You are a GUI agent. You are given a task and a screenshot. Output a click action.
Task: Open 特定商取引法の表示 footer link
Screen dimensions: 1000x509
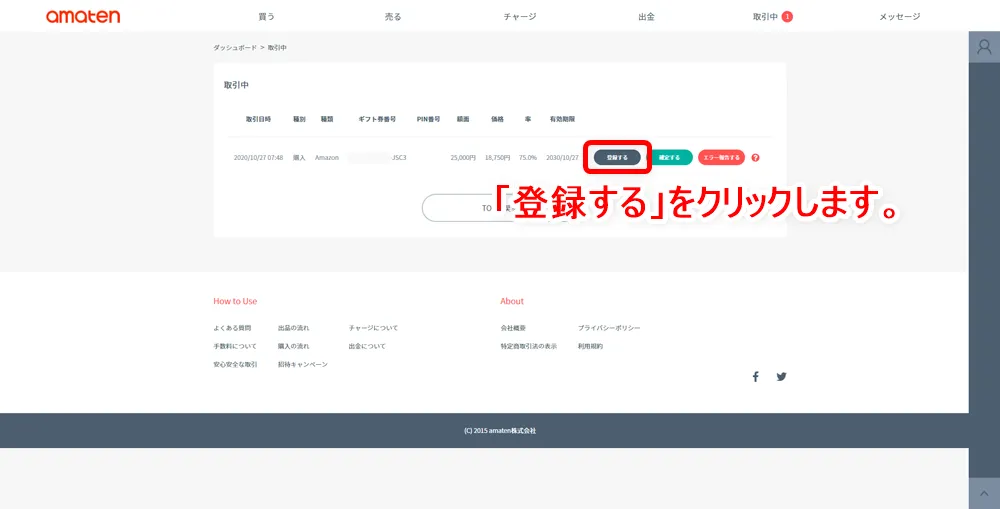(529, 346)
